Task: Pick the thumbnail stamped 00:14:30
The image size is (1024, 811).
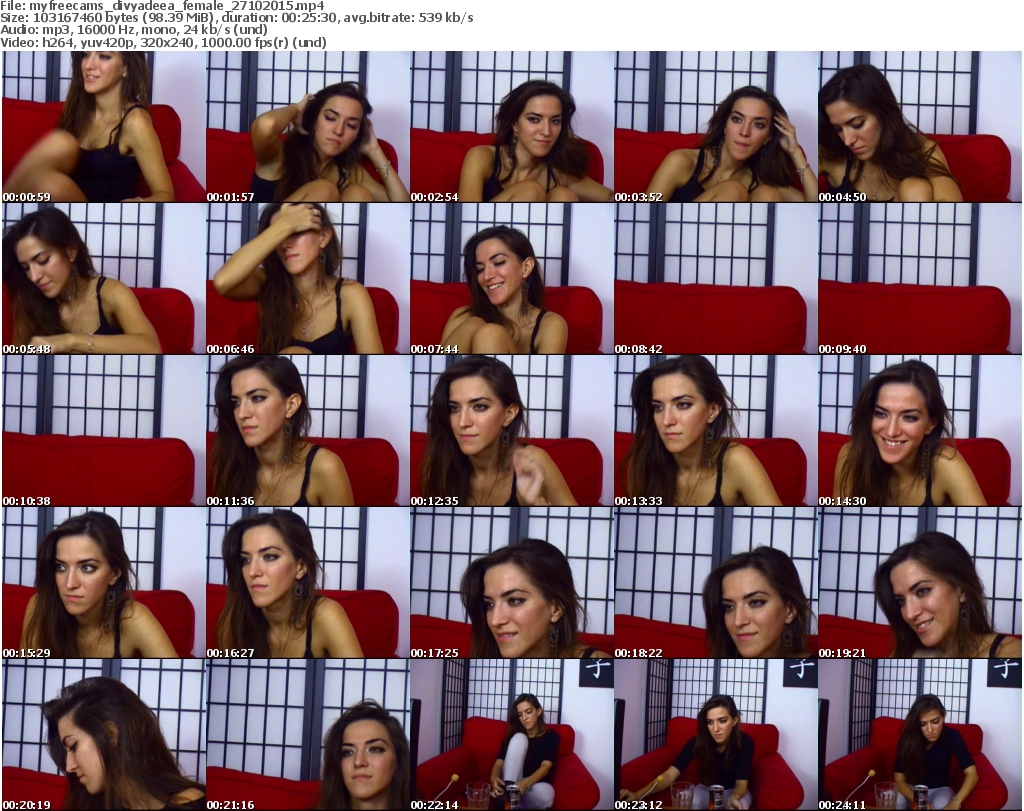Action: point(920,431)
